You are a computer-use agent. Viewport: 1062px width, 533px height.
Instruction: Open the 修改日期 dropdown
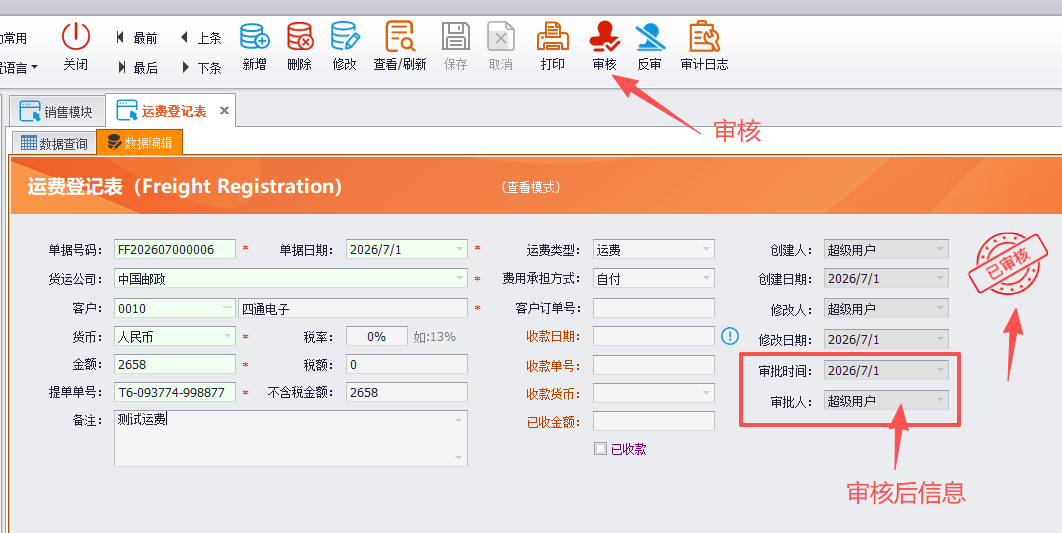coord(940,339)
